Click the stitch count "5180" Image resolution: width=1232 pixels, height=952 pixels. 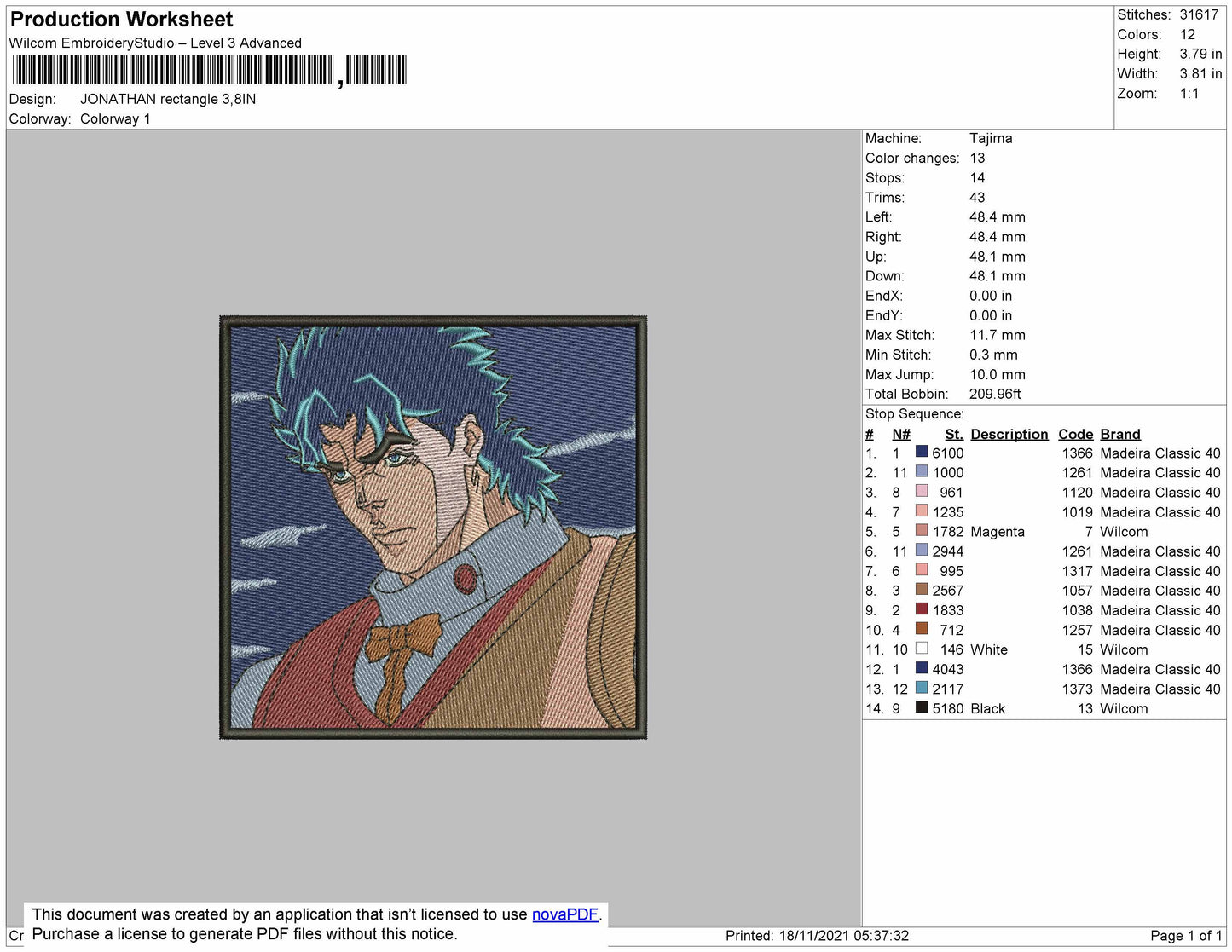[948, 709]
